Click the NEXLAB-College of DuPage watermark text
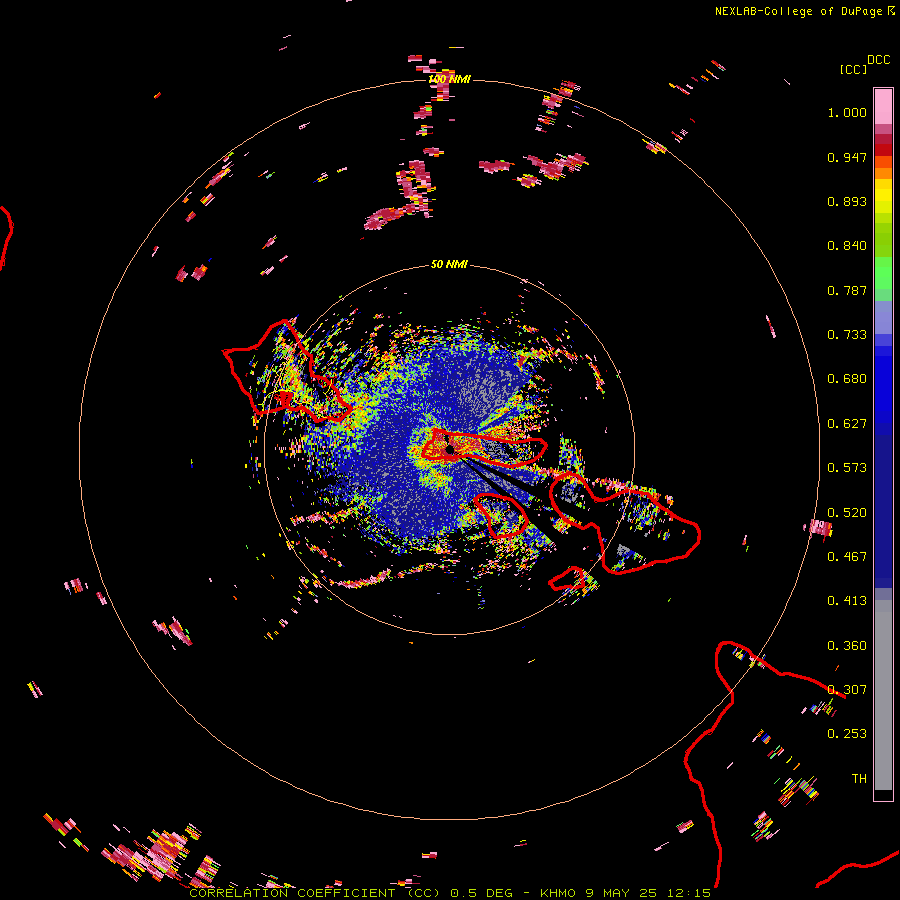Image resolution: width=900 pixels, height=900 pixels. [804, 11]
